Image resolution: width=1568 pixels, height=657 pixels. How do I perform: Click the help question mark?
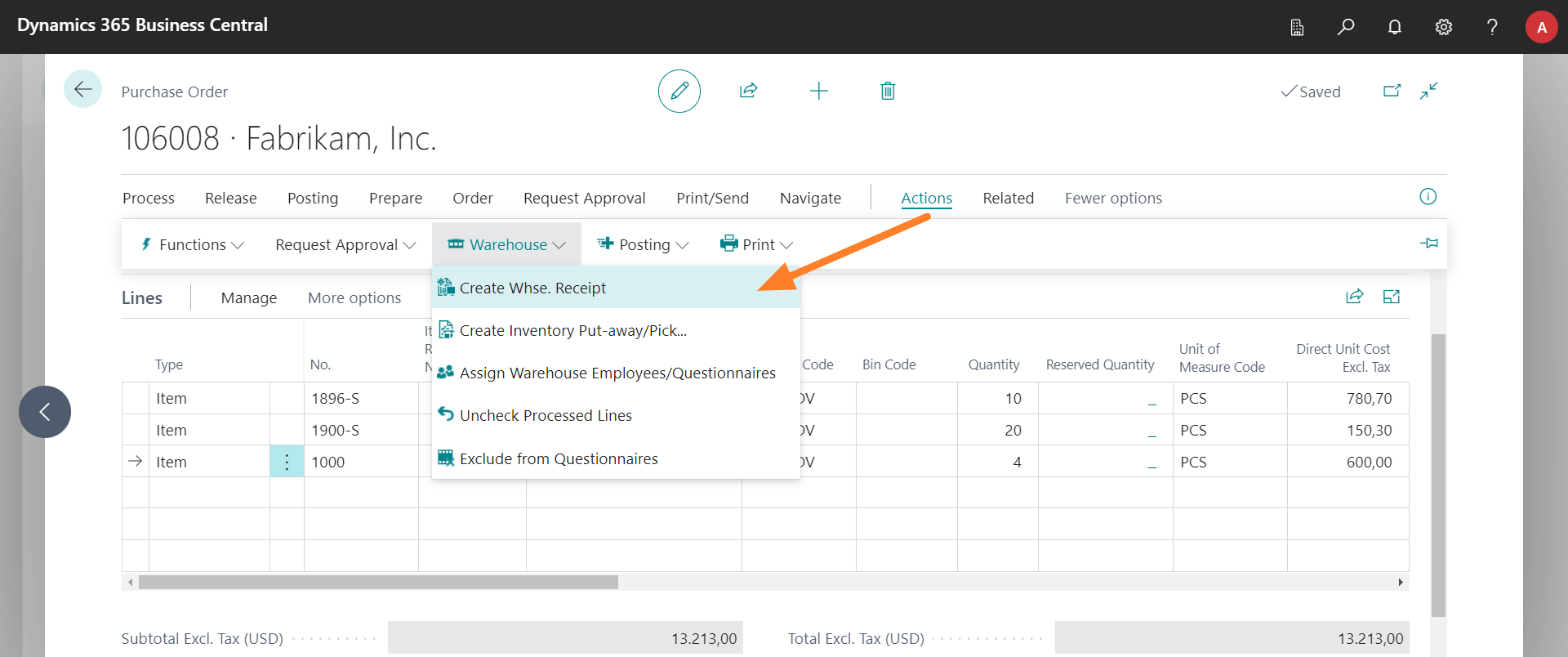coord(1492,27)
